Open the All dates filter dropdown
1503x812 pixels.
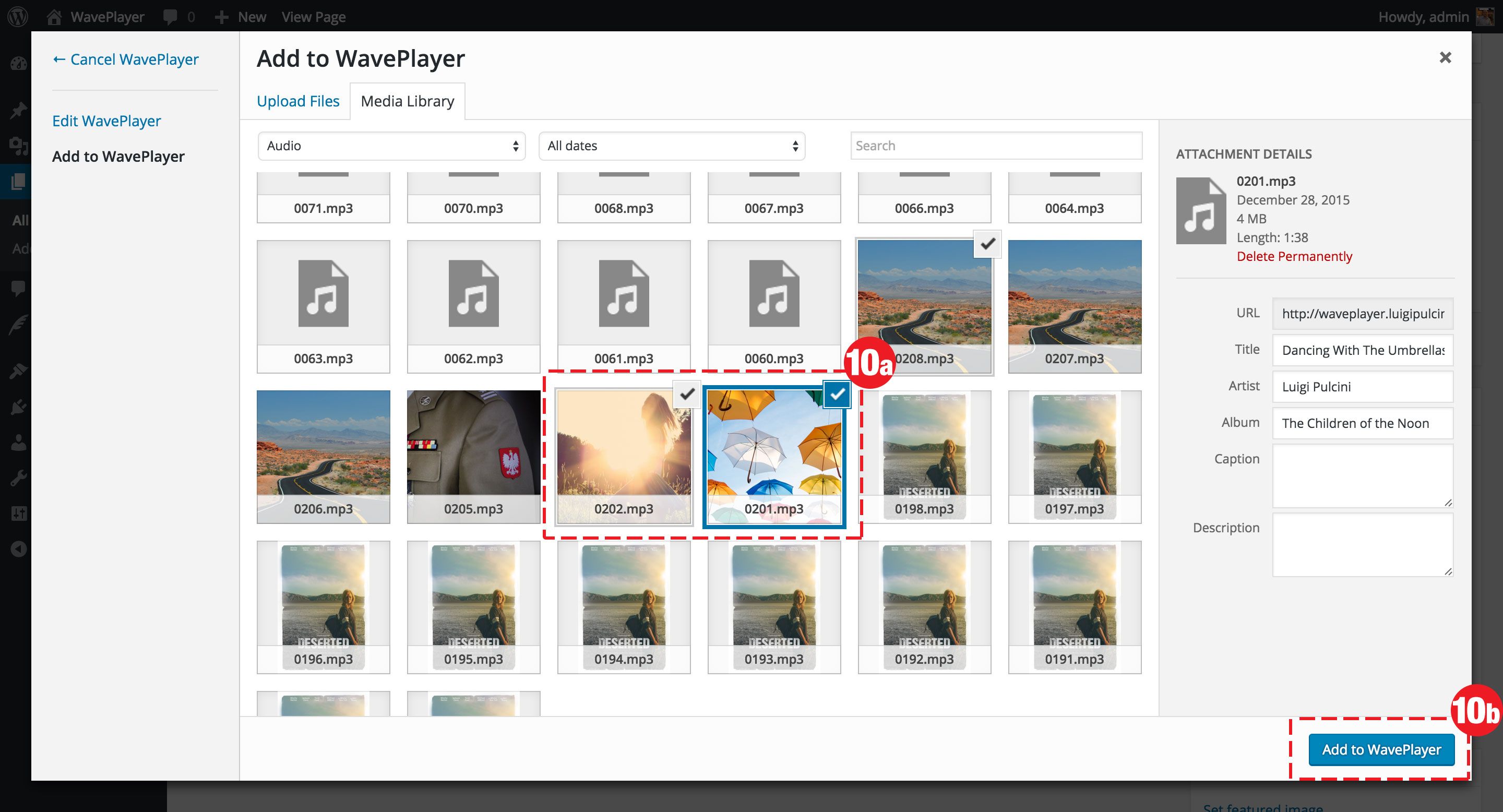pyautogui.click(x=671, y=146)
